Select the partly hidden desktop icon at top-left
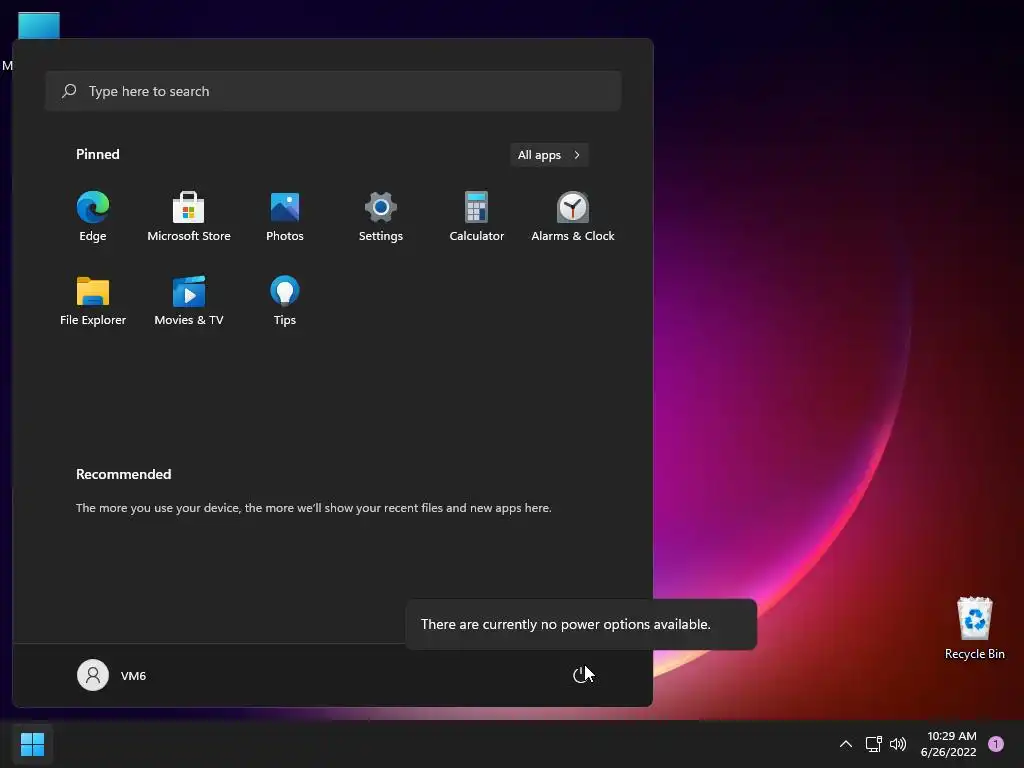Screen dimensions: 1024x768 (x=39, y=25)
